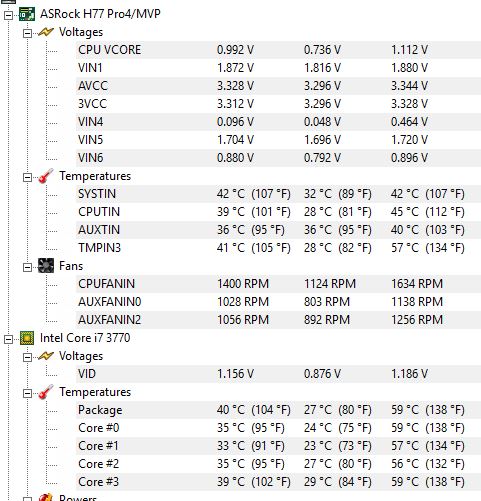Select the Core #3 temperature row
481x501 pixels.
(278, 482)
